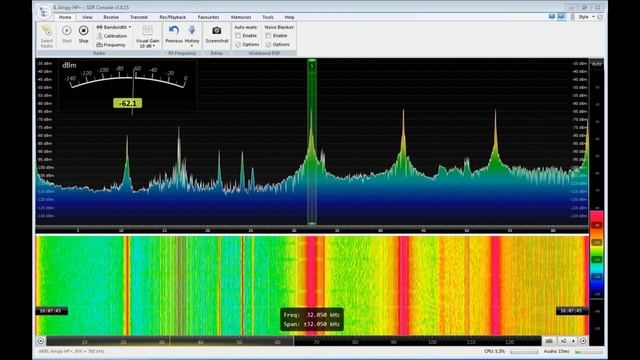Open the Favourites tab
Screen dimensions: 640x360
pyautogui.click(x=208, y=17)
